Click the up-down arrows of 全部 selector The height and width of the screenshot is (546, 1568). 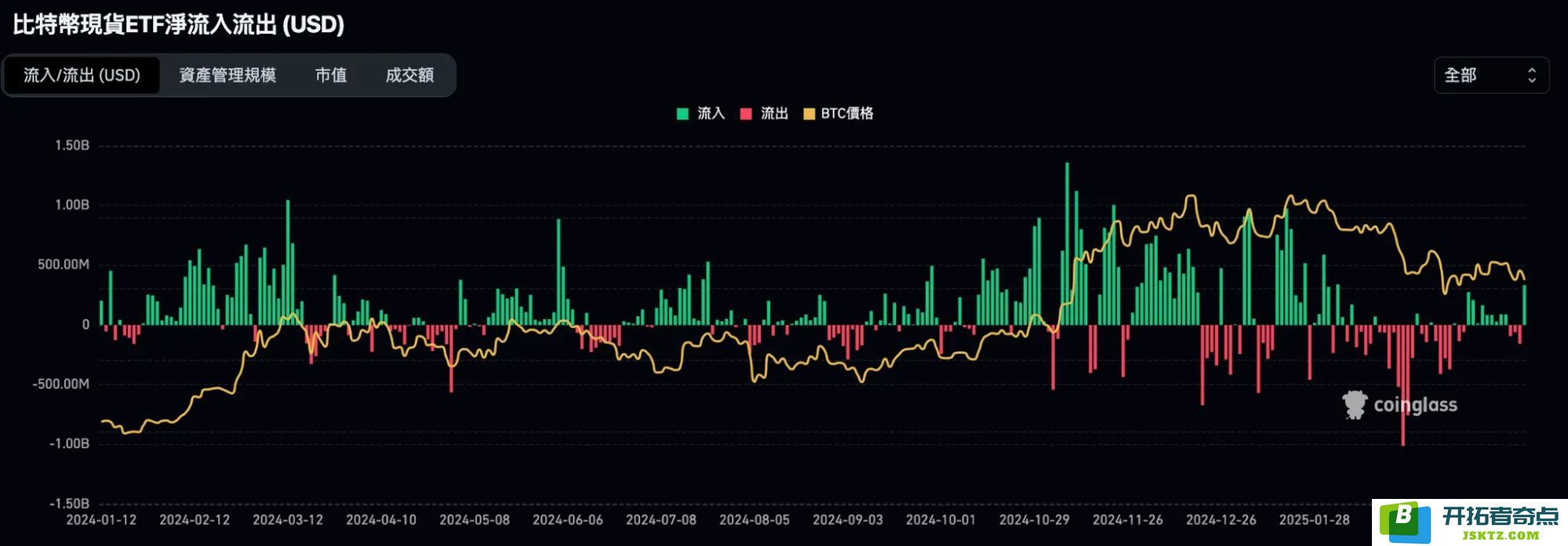click(1531, 75)
